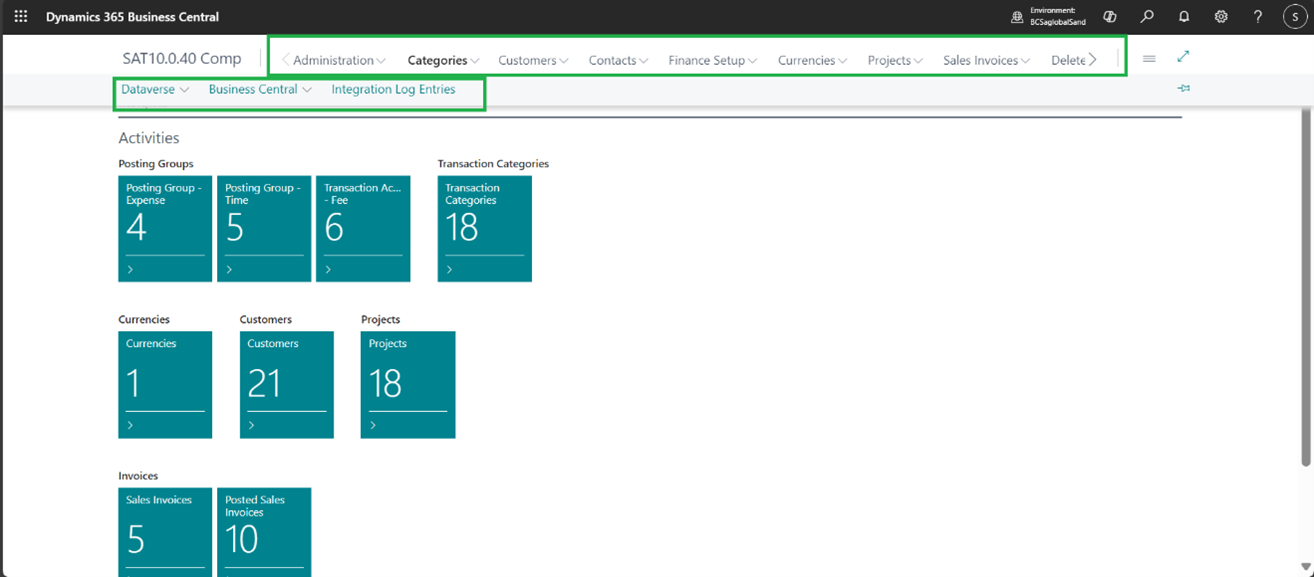This screenshot has height=577, width=1314.
Task: Open the notifications bell
Action: (x=1184, y=17)
